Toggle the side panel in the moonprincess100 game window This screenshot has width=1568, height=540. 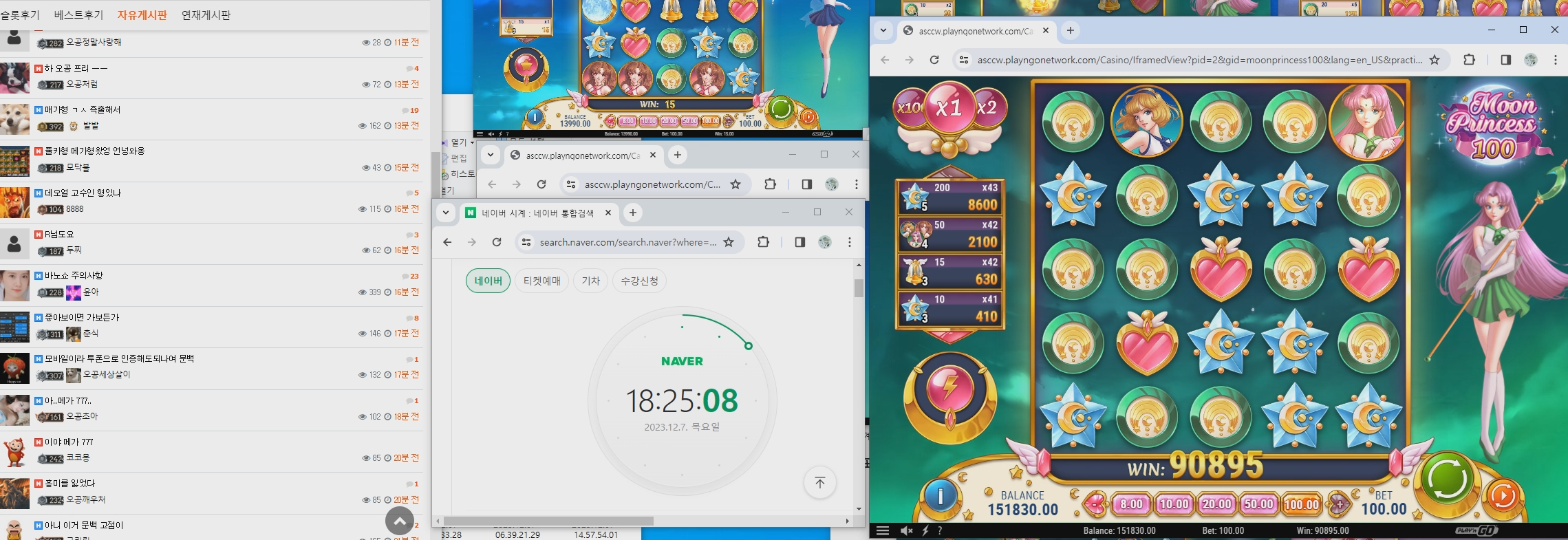point(1505,60)
